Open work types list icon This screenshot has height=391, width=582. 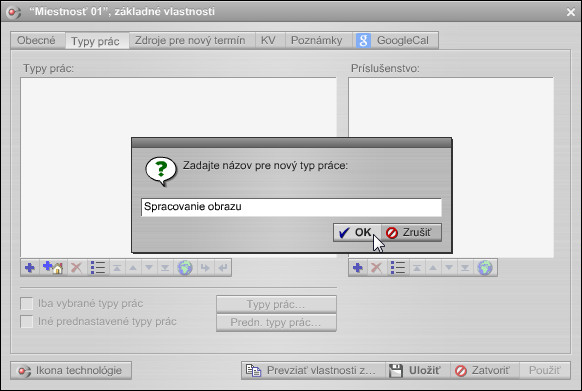tap(98, 267)
